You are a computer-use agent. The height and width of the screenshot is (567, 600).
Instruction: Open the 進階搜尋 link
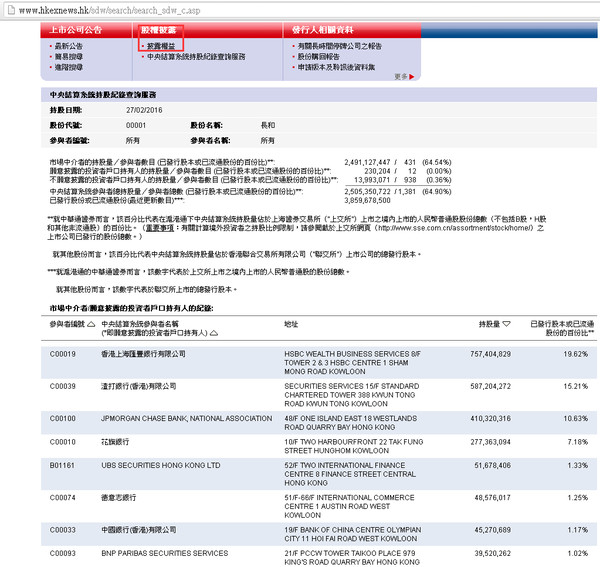(x=68, y=67)
